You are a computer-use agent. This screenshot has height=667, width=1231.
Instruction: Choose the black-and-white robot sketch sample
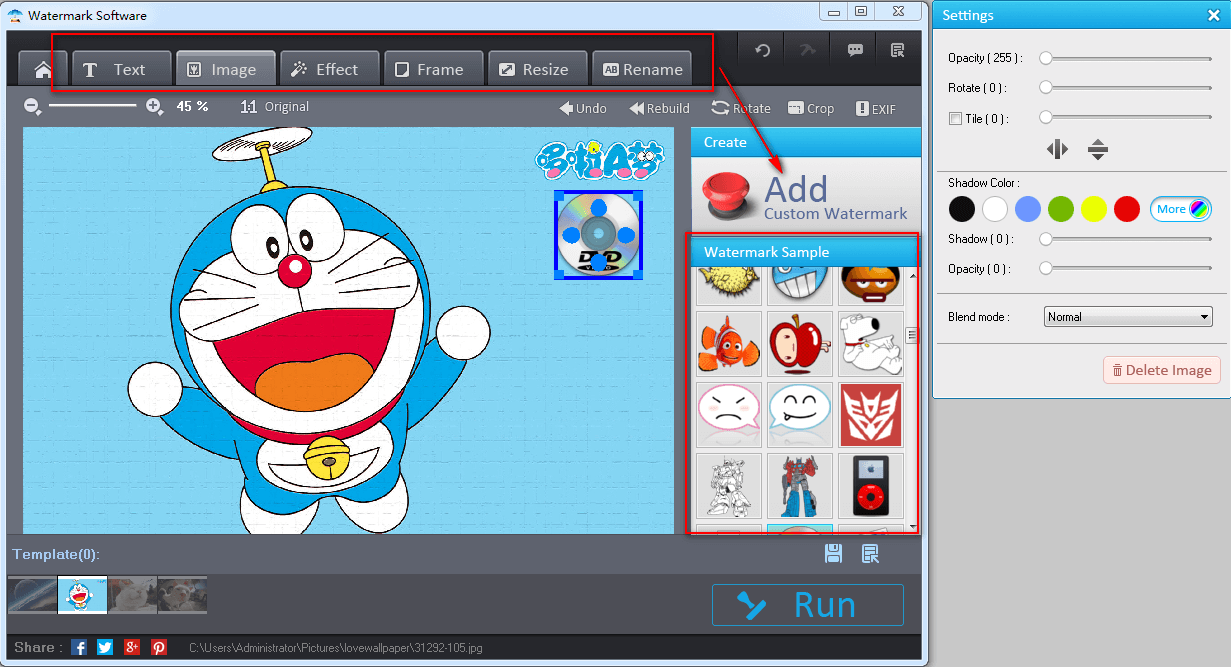729,486
